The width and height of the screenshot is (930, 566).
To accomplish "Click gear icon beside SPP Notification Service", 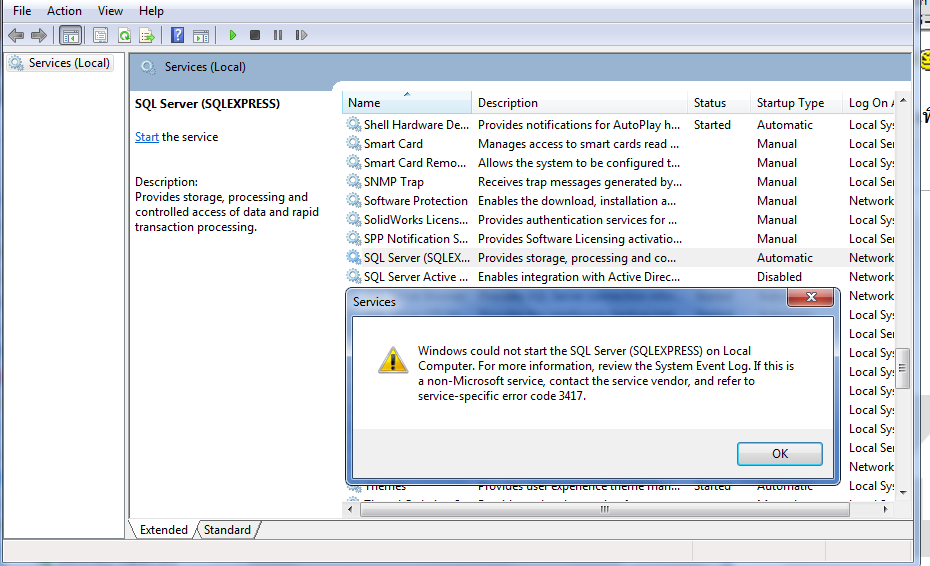I will pos(354,238).
